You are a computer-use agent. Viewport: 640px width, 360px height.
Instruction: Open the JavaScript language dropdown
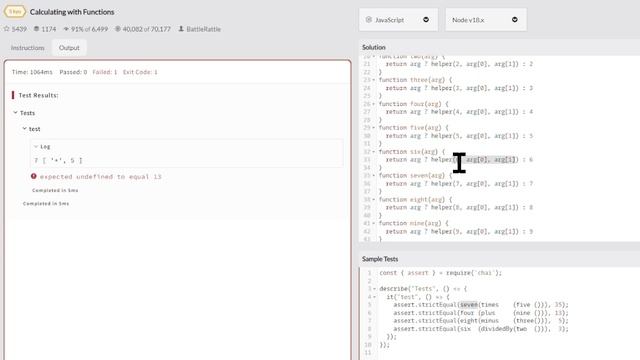[398, 20]
